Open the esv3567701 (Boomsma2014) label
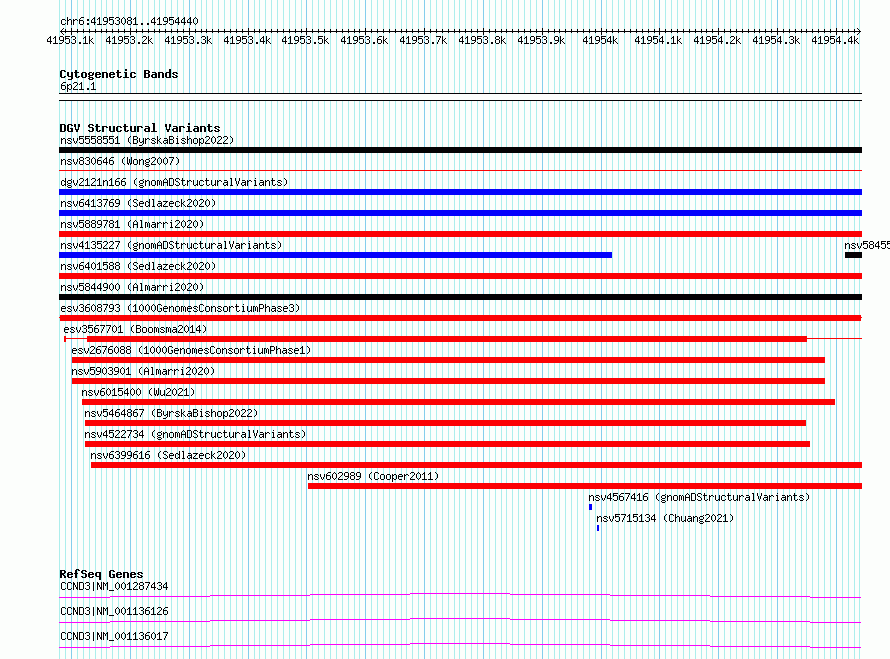This screenshot has height=659, width=890. pyautogui.click(x=135, y=329)
